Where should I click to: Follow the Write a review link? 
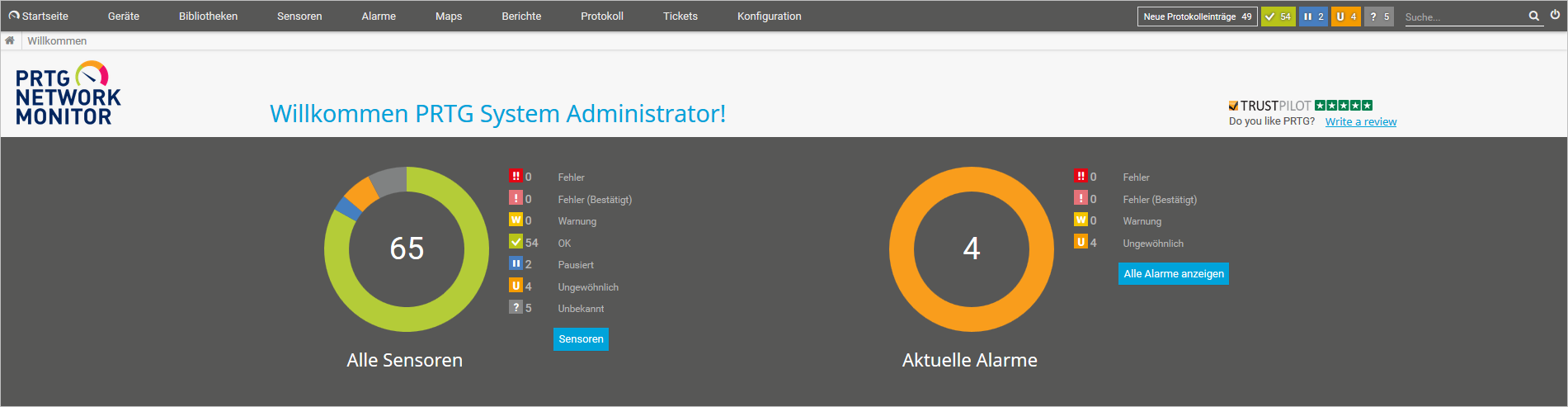(1361, 121)
